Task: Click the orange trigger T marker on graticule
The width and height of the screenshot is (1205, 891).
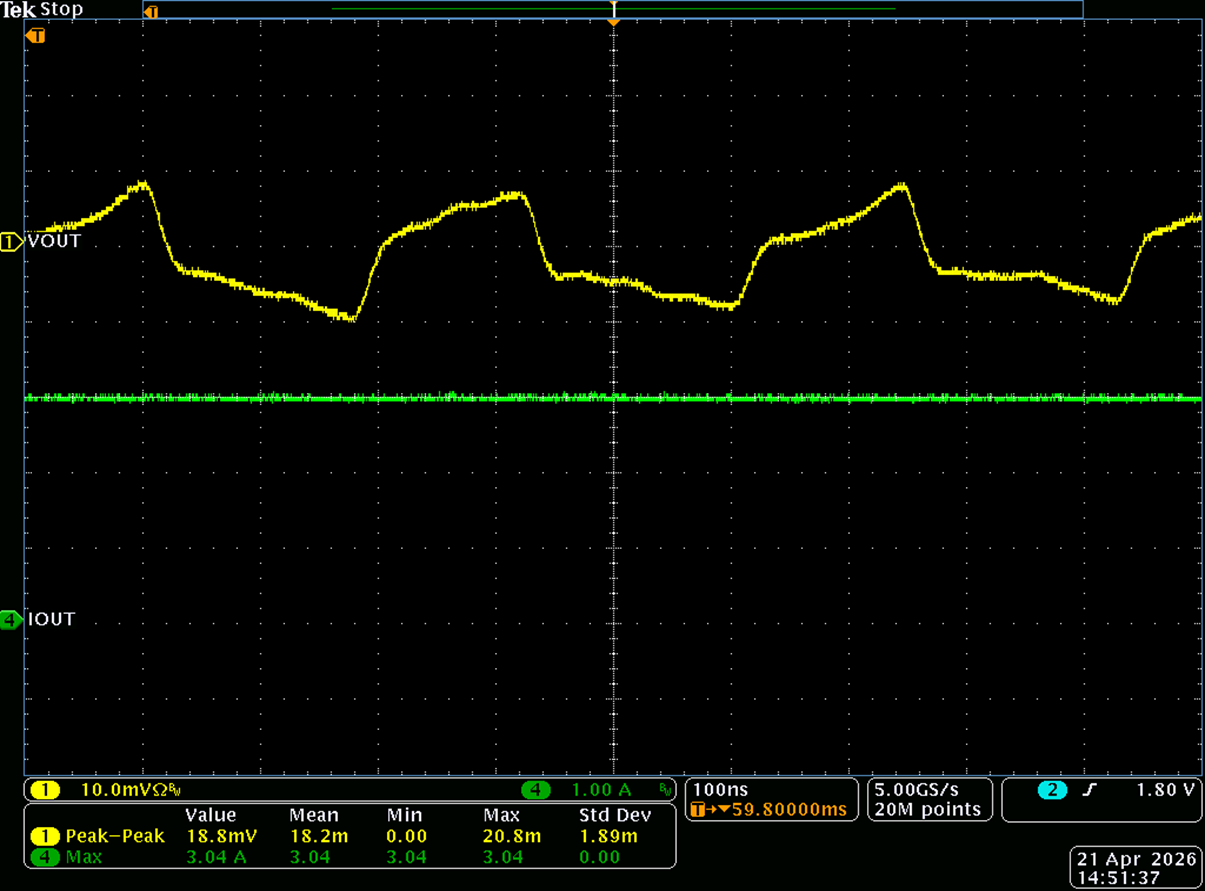Action: point(36,37)
